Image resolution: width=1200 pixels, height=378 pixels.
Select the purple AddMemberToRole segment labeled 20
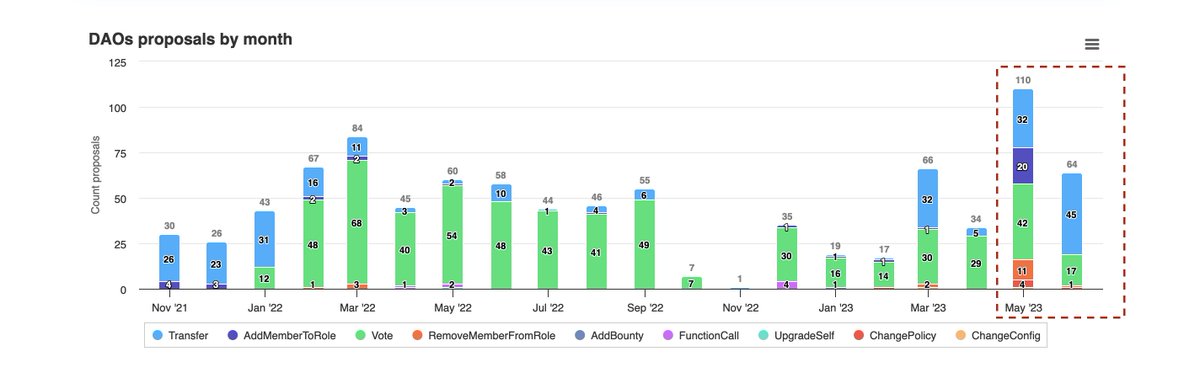[1022, 166]
